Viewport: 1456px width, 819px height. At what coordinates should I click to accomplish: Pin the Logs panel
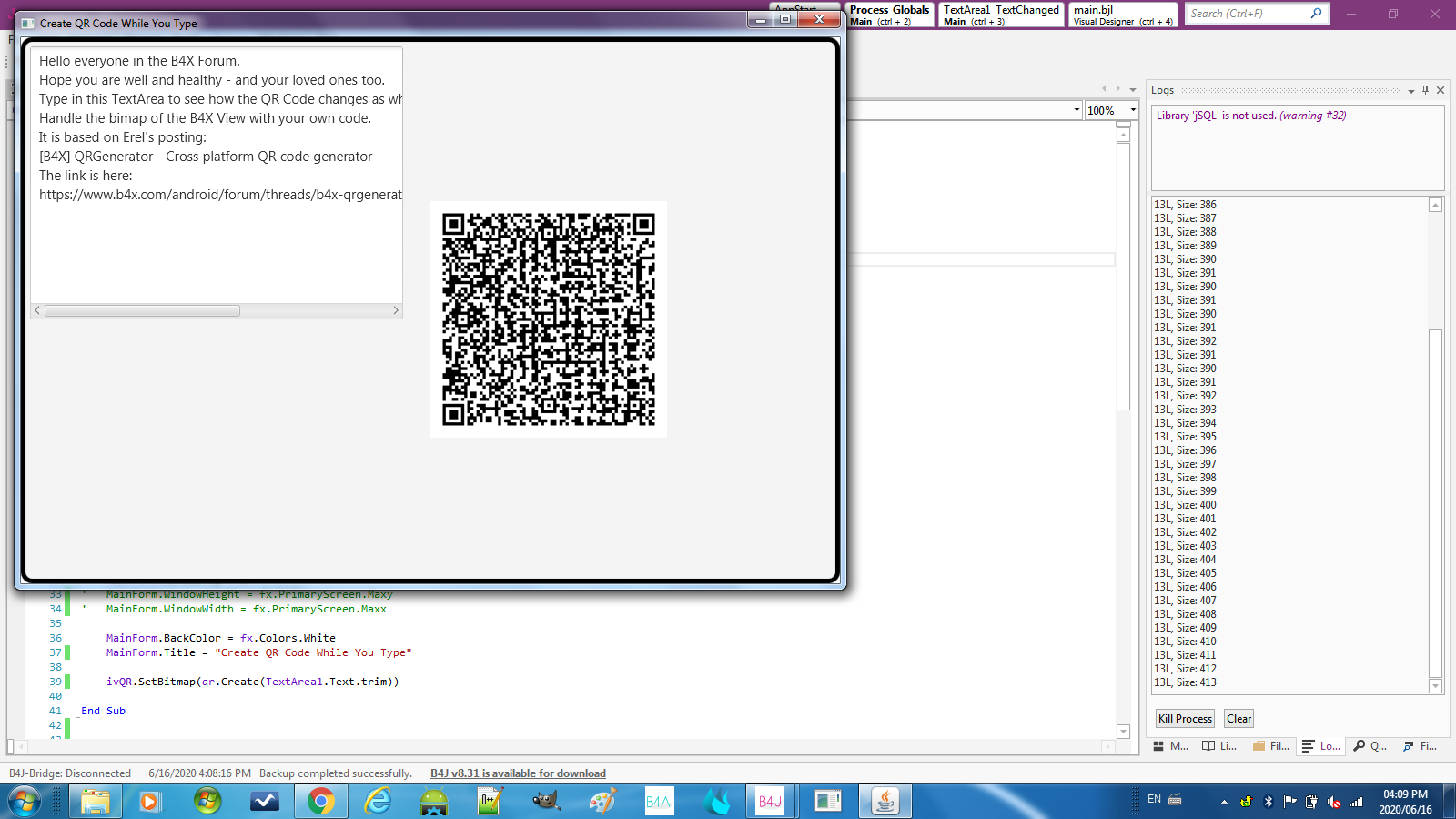(1426, 90)
